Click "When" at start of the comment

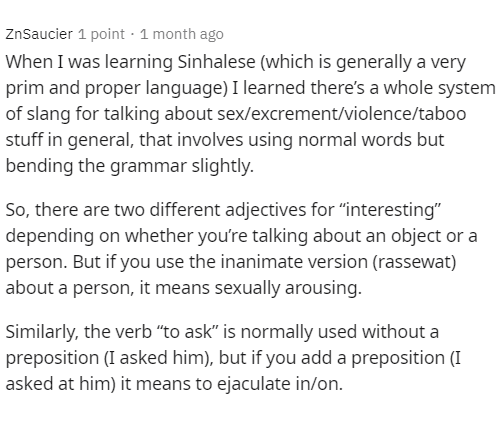(x=29, y=62)
